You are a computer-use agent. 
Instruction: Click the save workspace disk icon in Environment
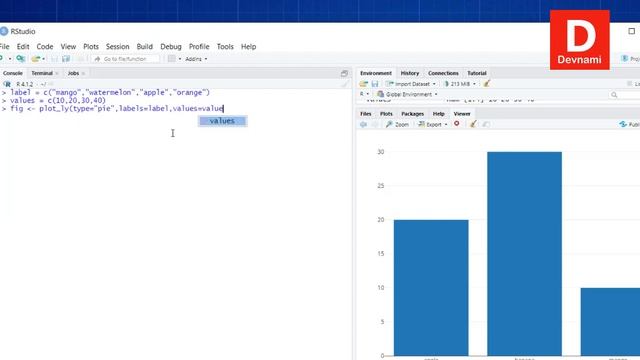click(375, 84)
